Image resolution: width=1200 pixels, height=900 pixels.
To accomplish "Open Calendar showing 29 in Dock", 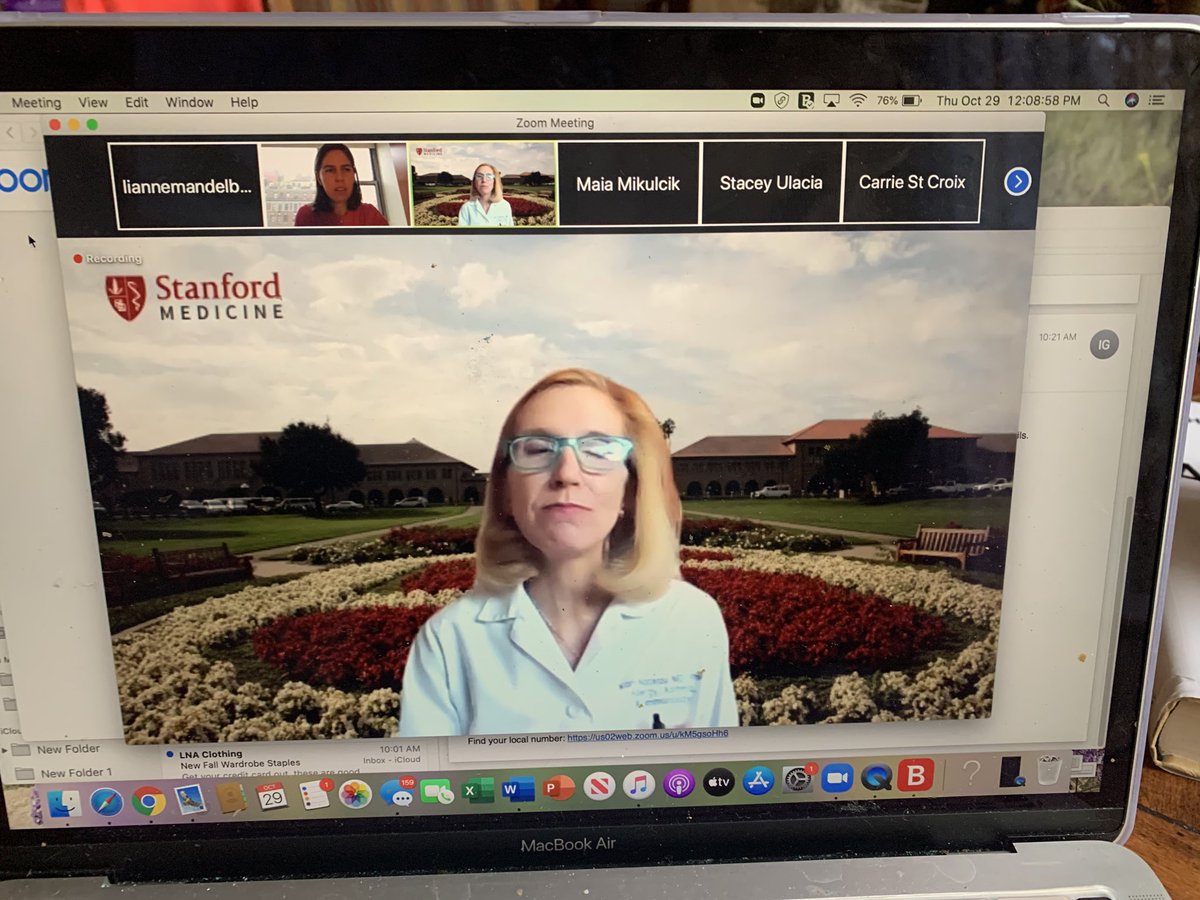I will pos(272,796).
